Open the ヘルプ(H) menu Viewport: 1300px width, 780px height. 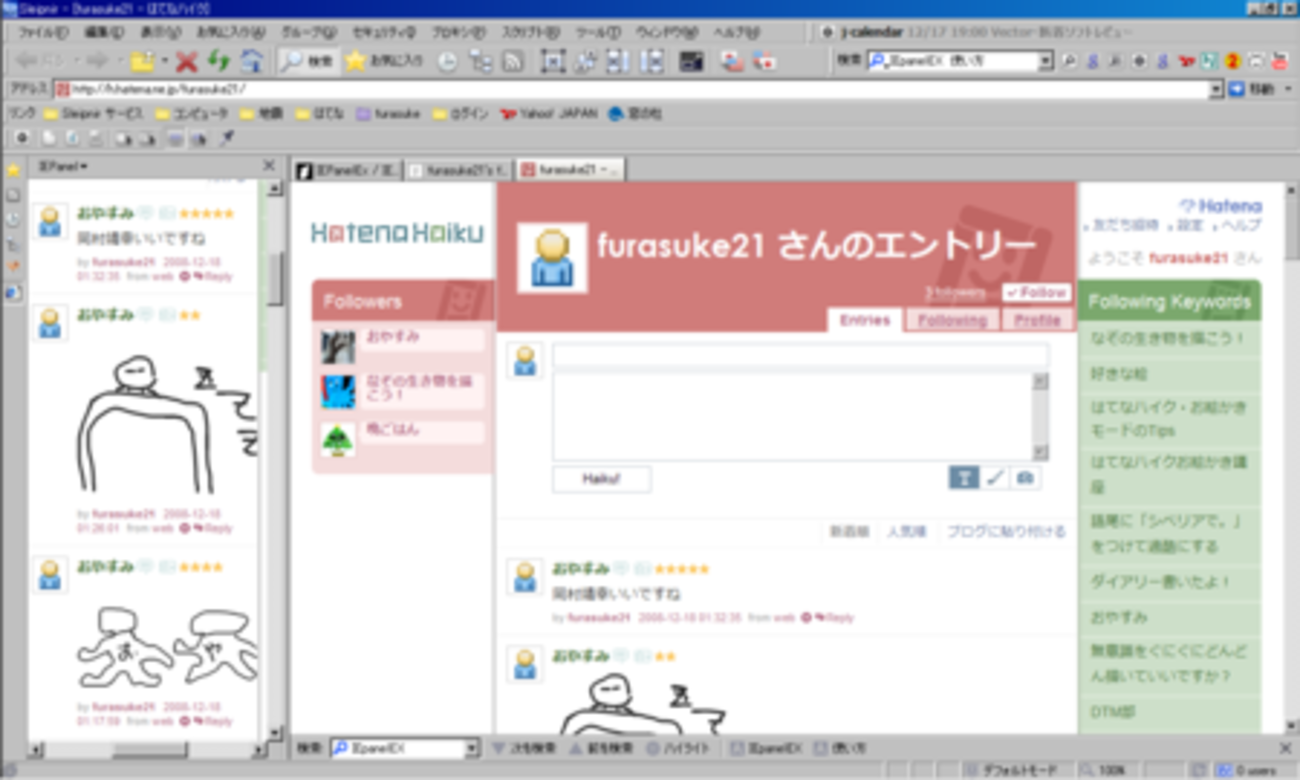tap(736, 33)
